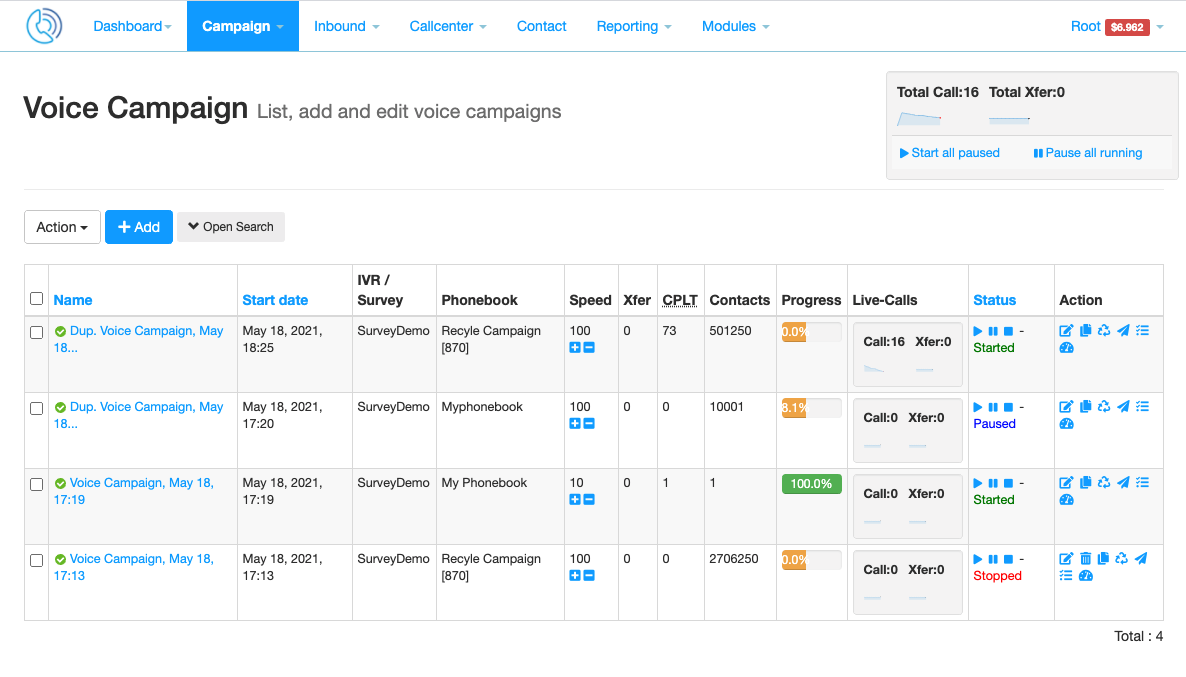Delete the stopped Voice Campaign, May 18, 17:13
The width and height of the screenshot is (1186, 677).
(x=1085, y=558)
